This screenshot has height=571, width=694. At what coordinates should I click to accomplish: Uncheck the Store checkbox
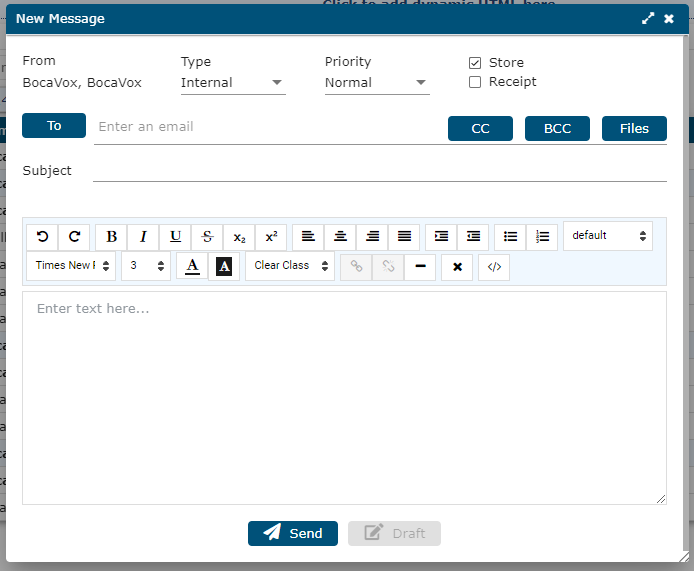[x=475, y=63]
